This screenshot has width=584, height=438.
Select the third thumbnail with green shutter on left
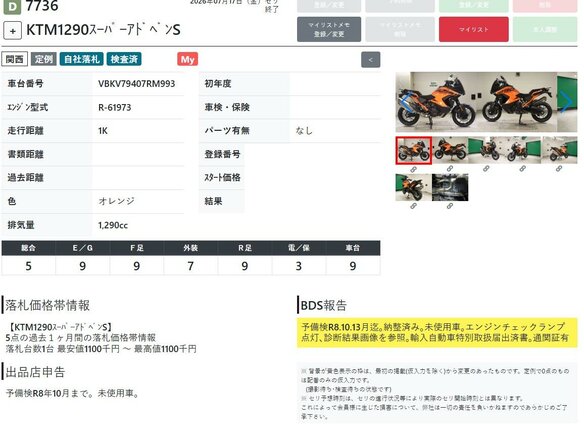(486, 150)
